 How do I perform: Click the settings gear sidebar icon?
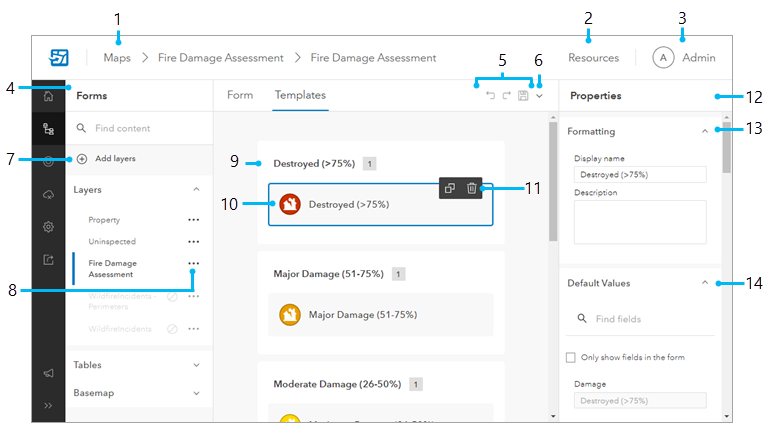click(x=48, y=227)
